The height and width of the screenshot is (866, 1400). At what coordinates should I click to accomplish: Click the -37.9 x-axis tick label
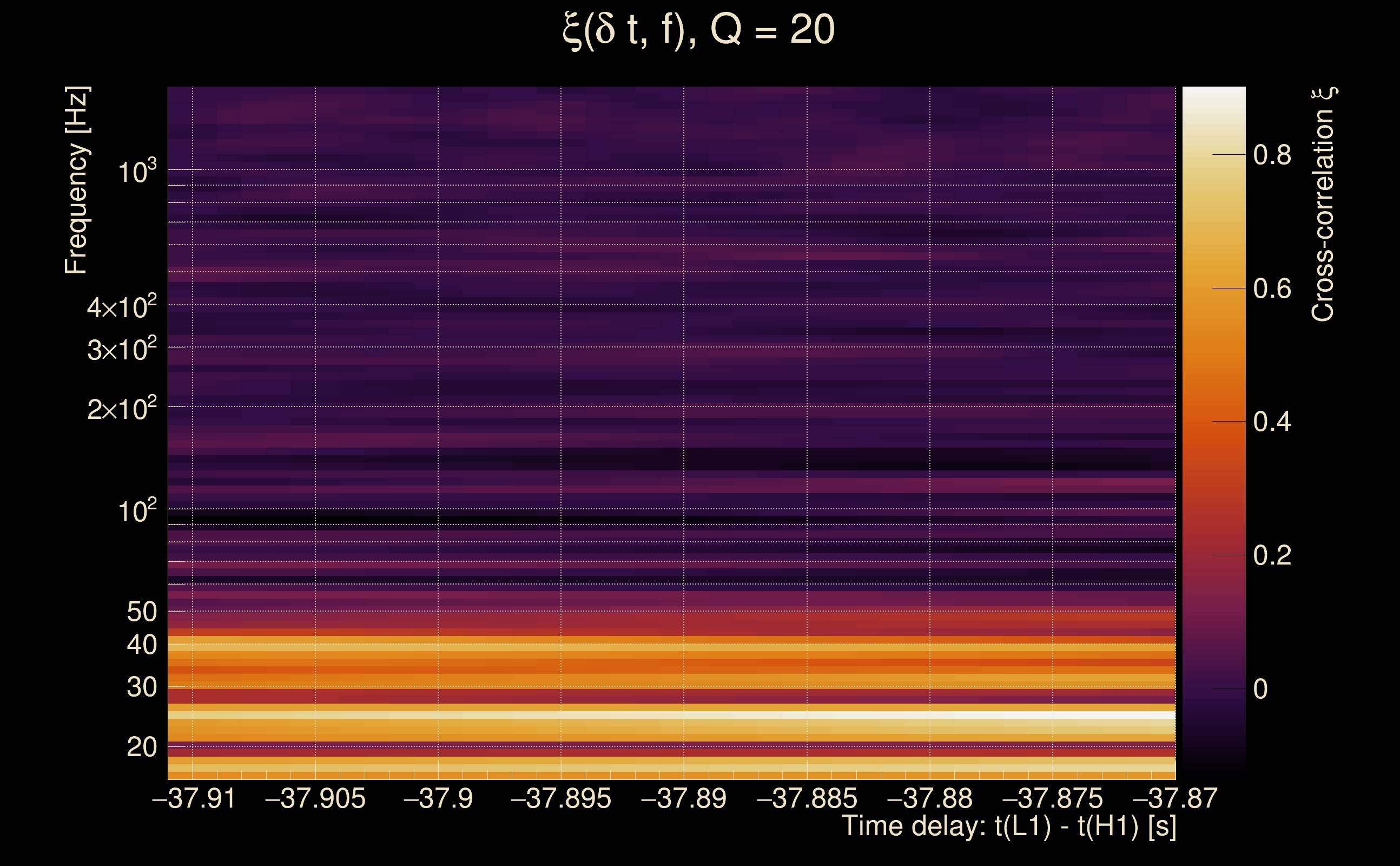click(438, 798)
